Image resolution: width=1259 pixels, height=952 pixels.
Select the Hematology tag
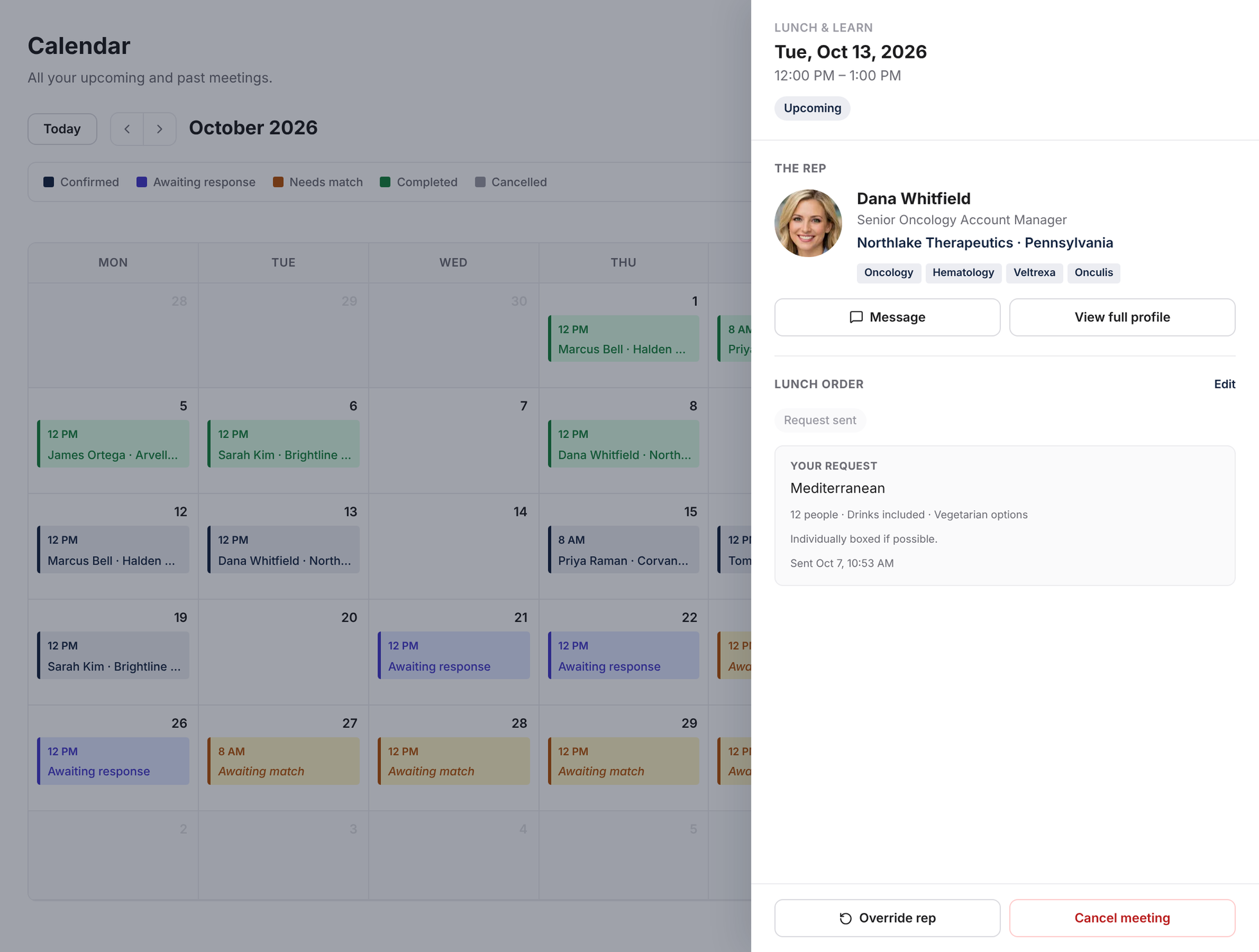coord(963,272)
